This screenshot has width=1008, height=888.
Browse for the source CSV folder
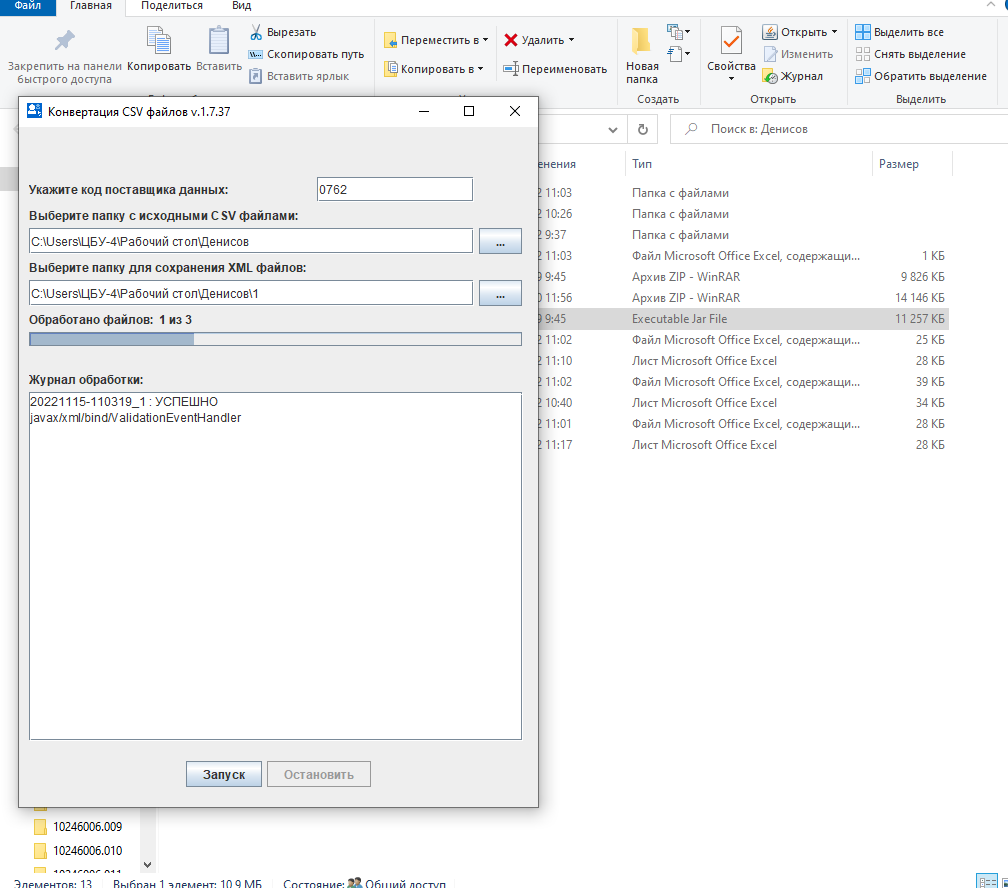(500, 241)
